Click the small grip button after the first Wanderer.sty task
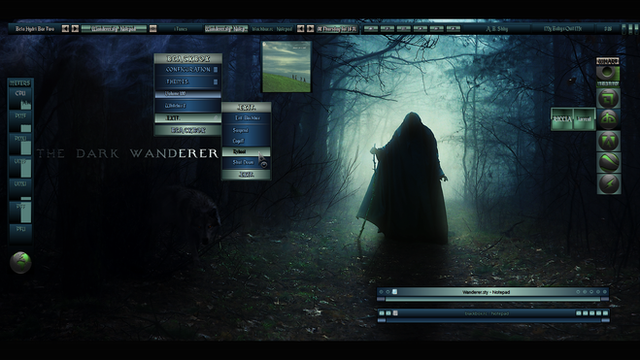640x360 pixels. click(x=153, y=29)
